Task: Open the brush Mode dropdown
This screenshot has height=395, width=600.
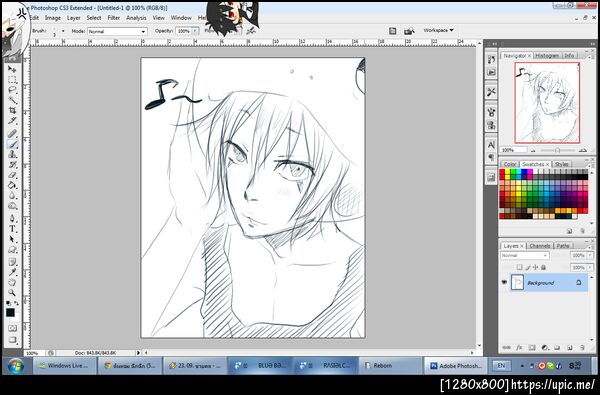Action: pyautogui.click(x=117, y=31)
